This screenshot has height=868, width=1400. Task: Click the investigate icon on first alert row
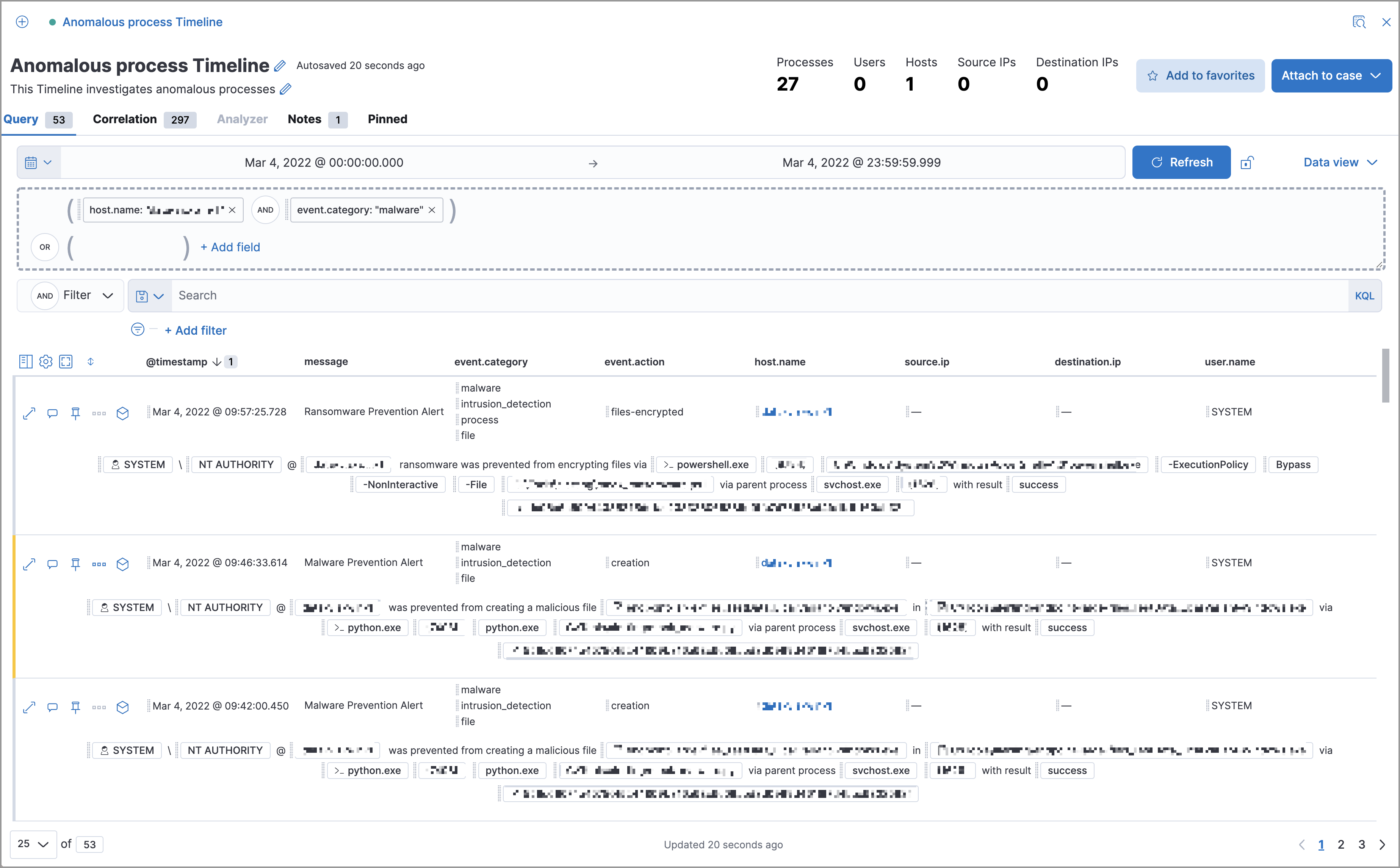pyautogui.click(x=122, y=411)
